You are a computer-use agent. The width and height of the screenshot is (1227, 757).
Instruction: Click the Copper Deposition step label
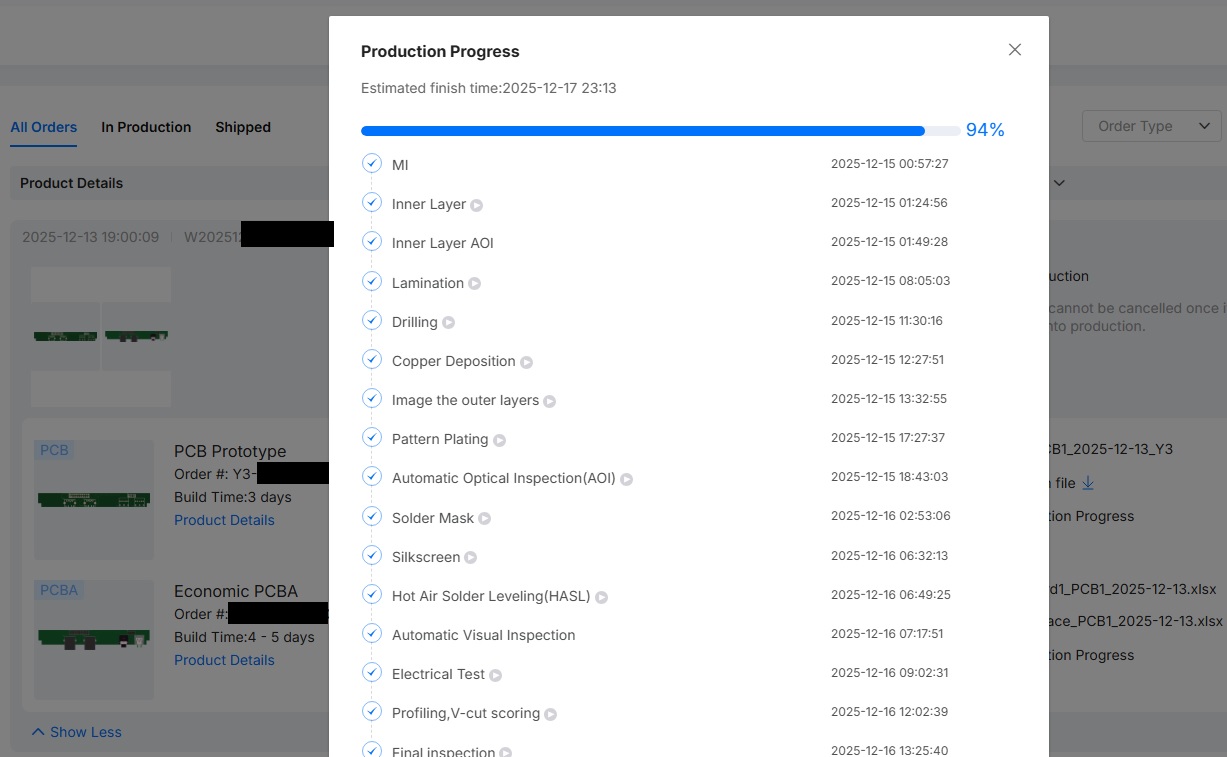(x=454, y=361)
